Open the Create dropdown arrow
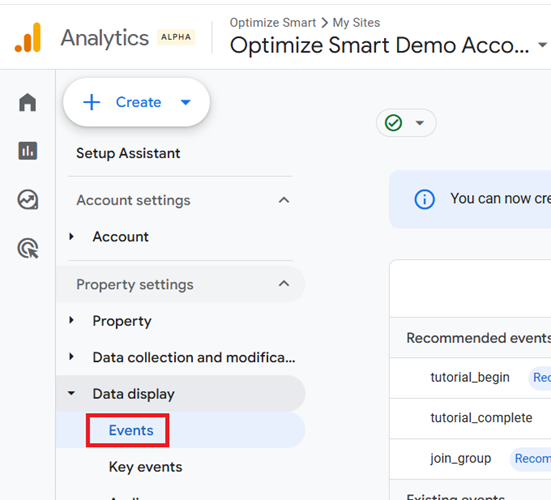 click(x=186, y=102)
